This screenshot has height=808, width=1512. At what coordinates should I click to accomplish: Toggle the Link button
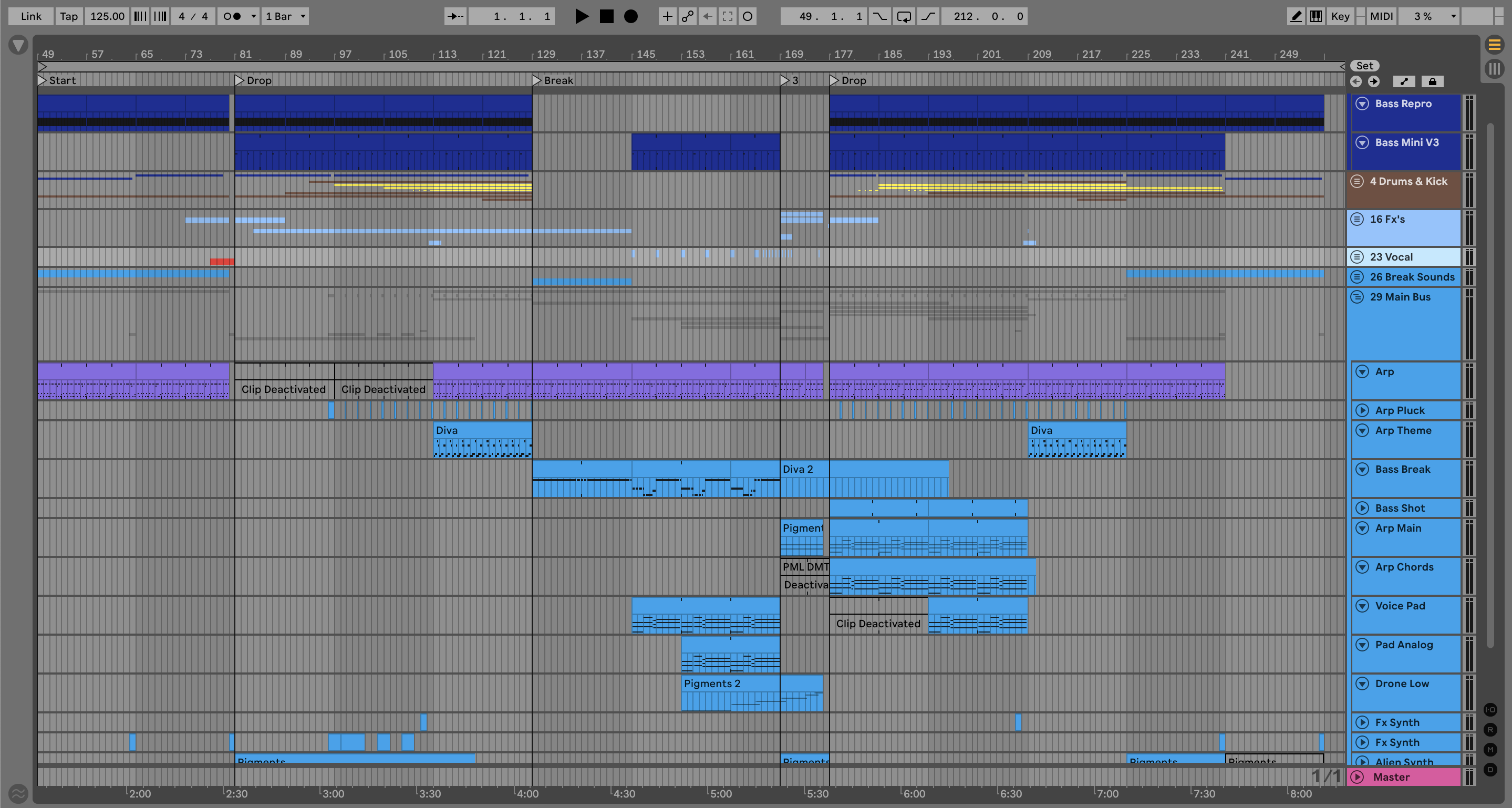click(x=31, y=16)
